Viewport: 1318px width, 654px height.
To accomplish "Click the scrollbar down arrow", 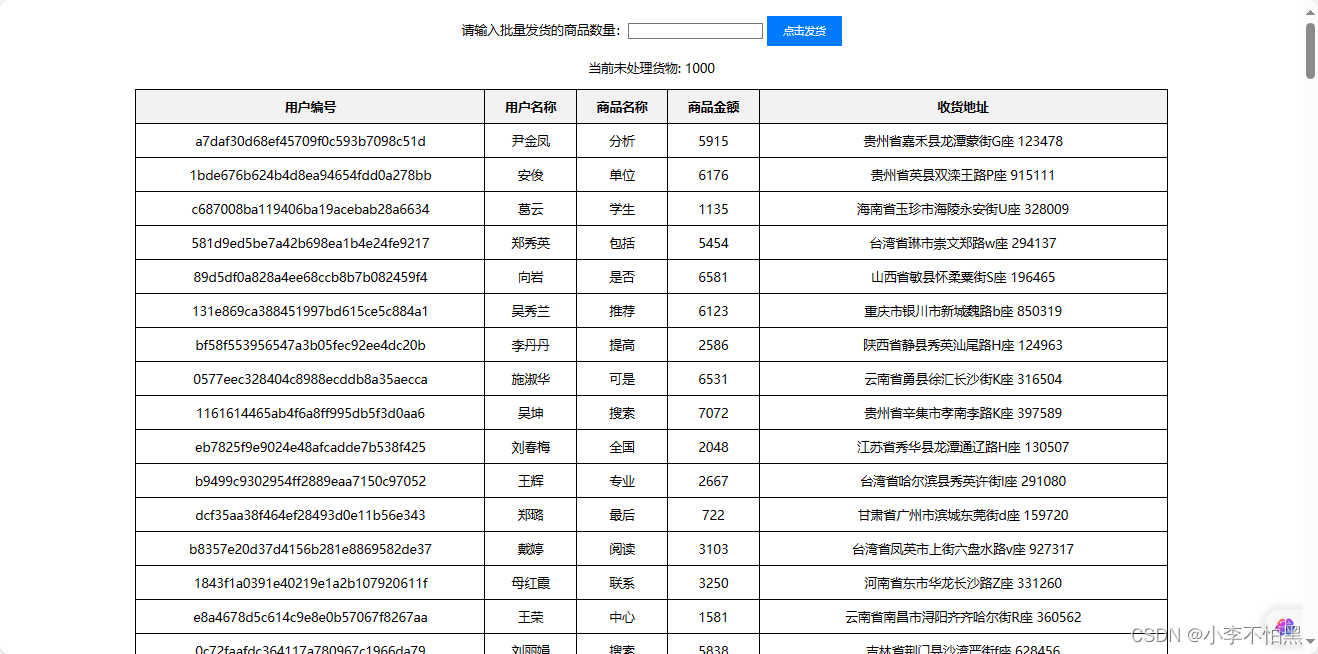I will (1310, 641).
